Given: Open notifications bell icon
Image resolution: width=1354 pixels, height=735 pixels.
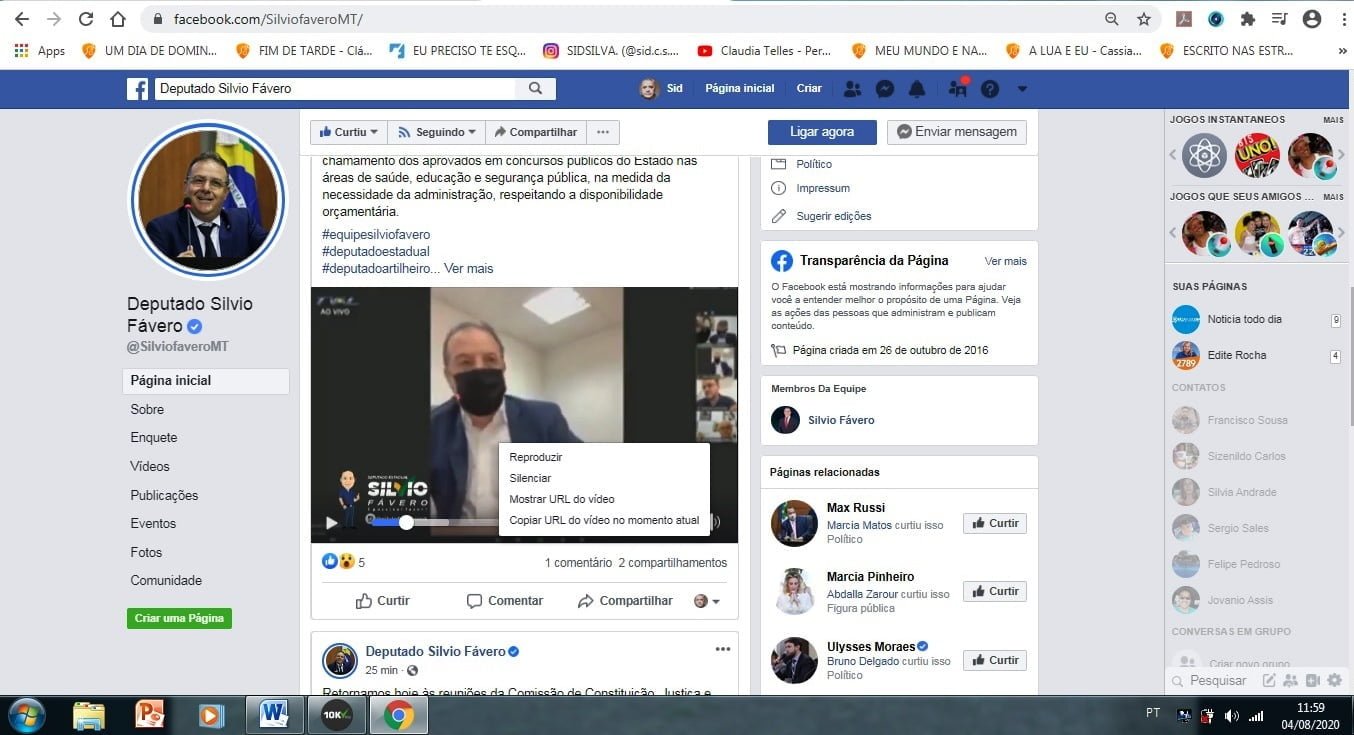Looking at the screenshot, I should 917,89.
